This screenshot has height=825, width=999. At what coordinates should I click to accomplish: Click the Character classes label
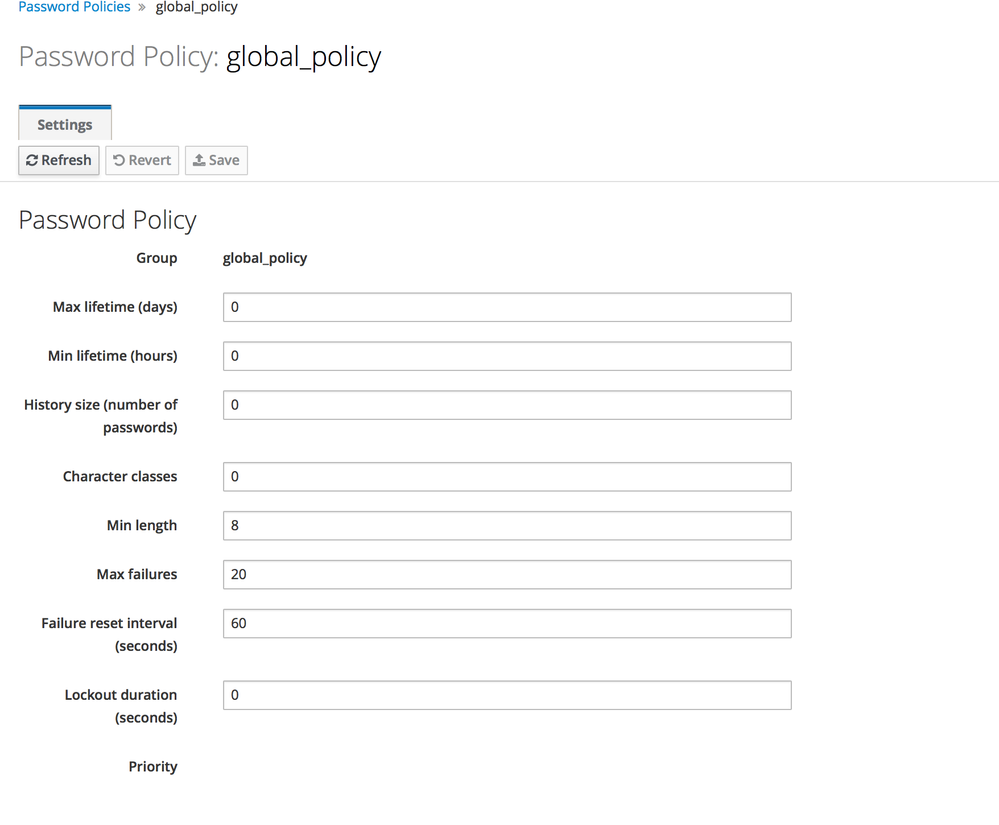119,477
